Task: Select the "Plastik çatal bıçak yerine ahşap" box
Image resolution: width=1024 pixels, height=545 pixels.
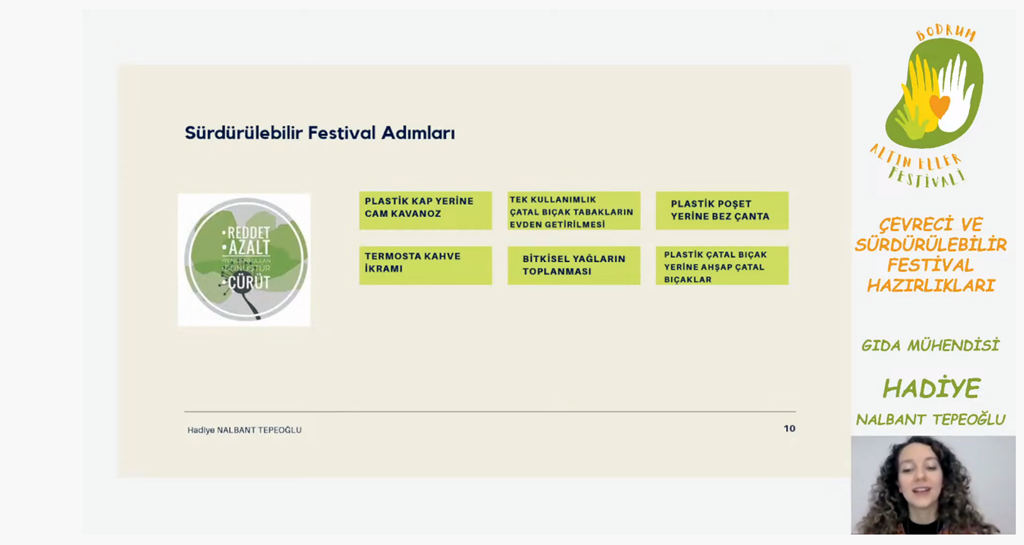Action: (x=722, y=265)
